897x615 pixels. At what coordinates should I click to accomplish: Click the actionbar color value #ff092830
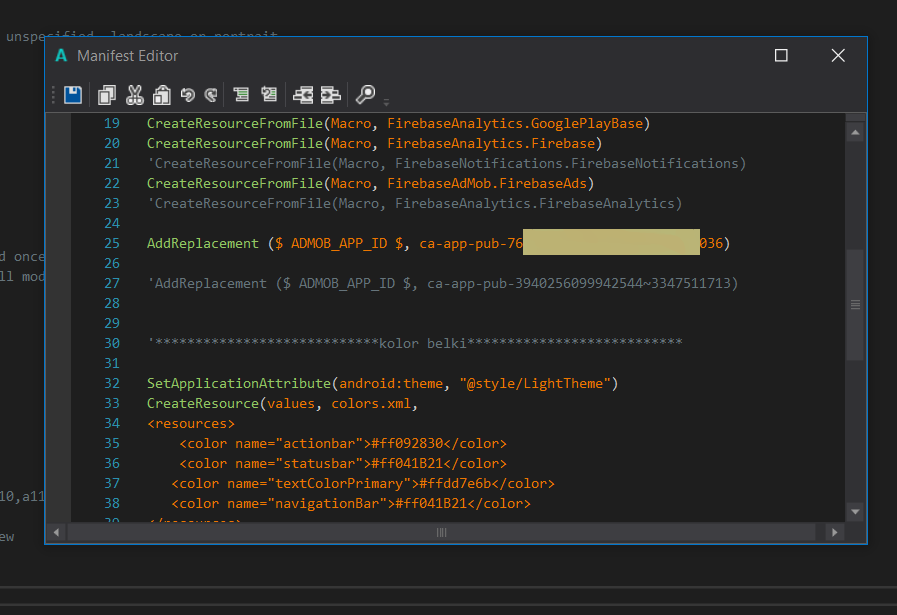(407, 444)
